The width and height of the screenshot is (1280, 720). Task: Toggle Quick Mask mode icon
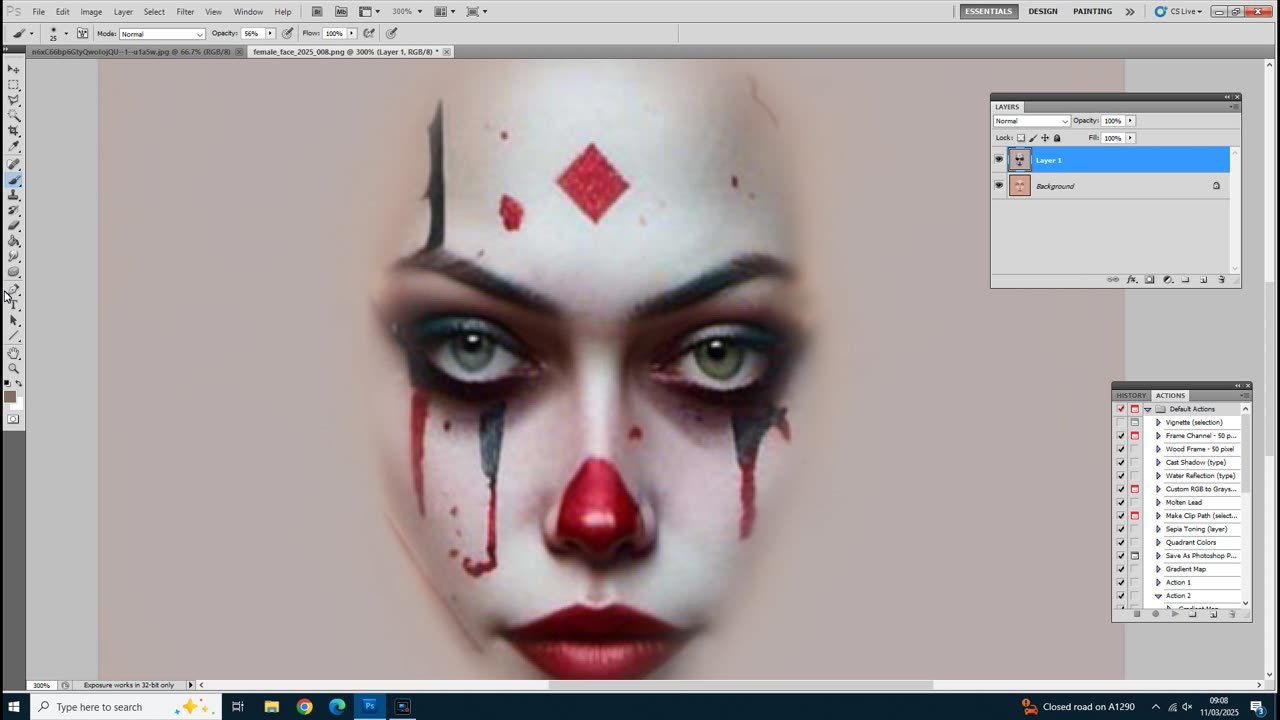click(x=13, y=418)
